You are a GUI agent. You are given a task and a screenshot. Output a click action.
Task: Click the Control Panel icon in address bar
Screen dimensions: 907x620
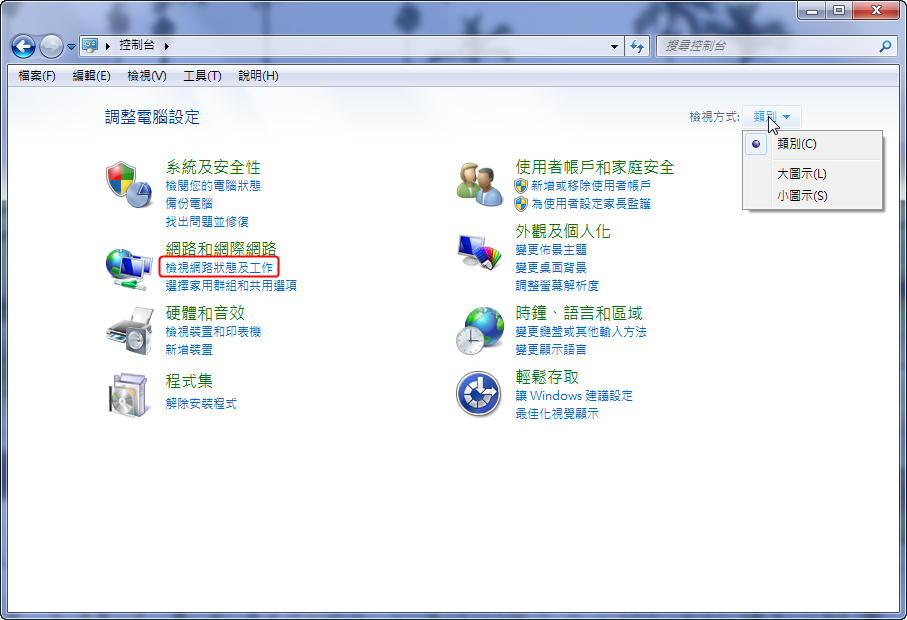click(90, 45)
